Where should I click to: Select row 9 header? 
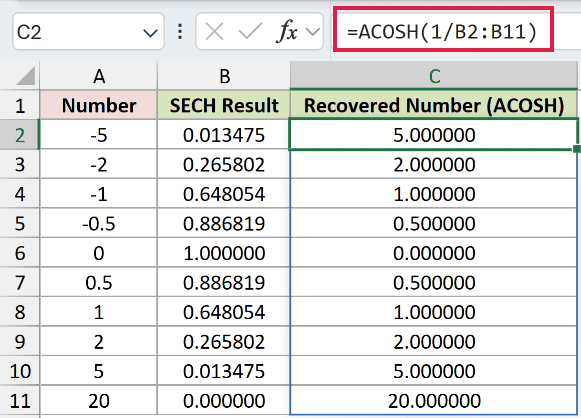tap(20, 341)
